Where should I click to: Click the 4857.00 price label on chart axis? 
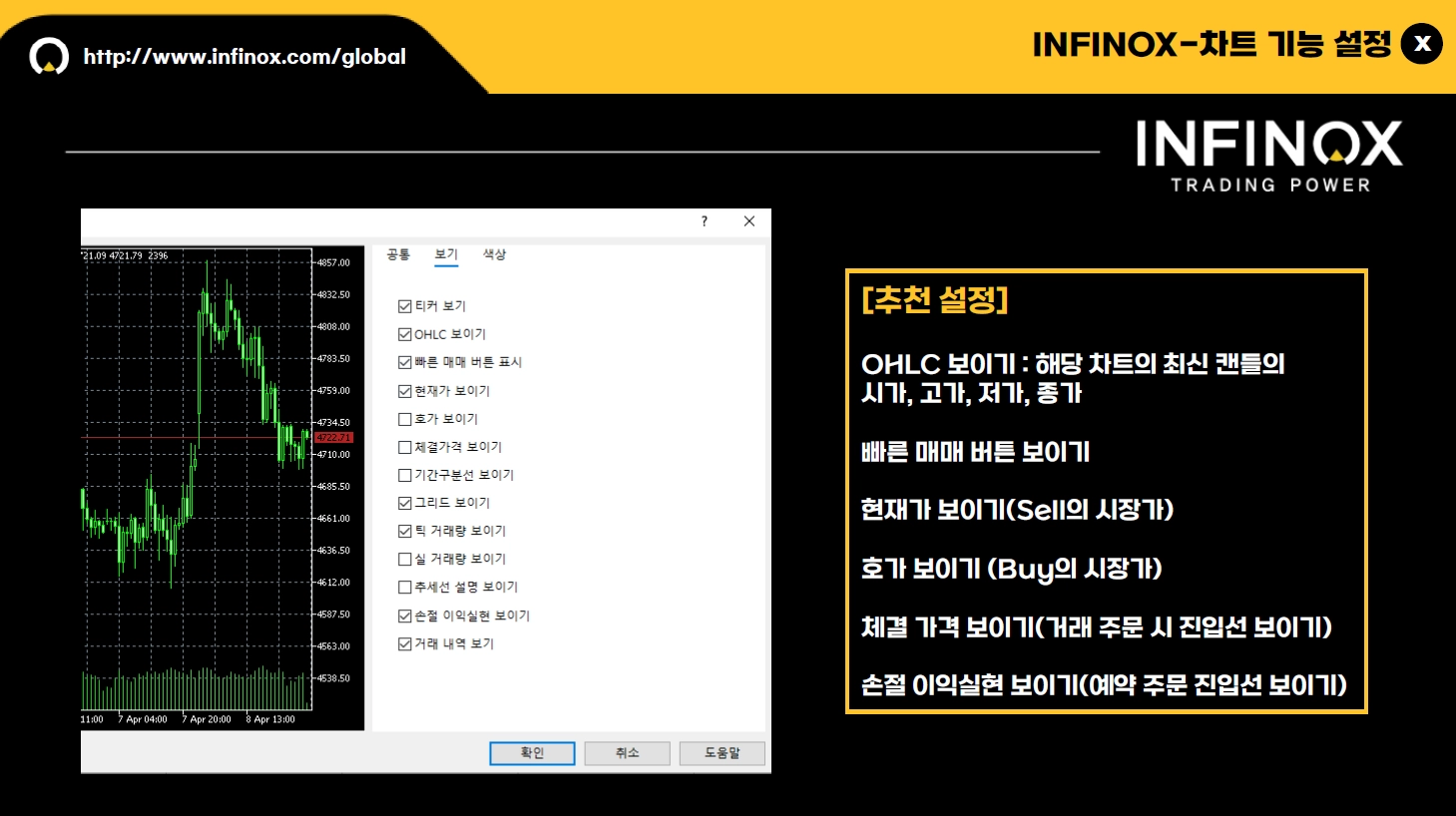[x=333, y=262]
